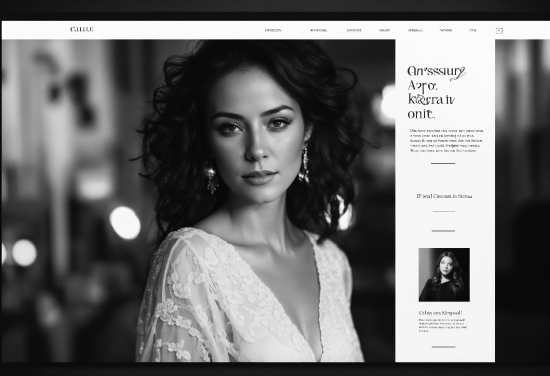Click the thick divider line below the paragraph
The image size is (550, 376).
(443, 163)
